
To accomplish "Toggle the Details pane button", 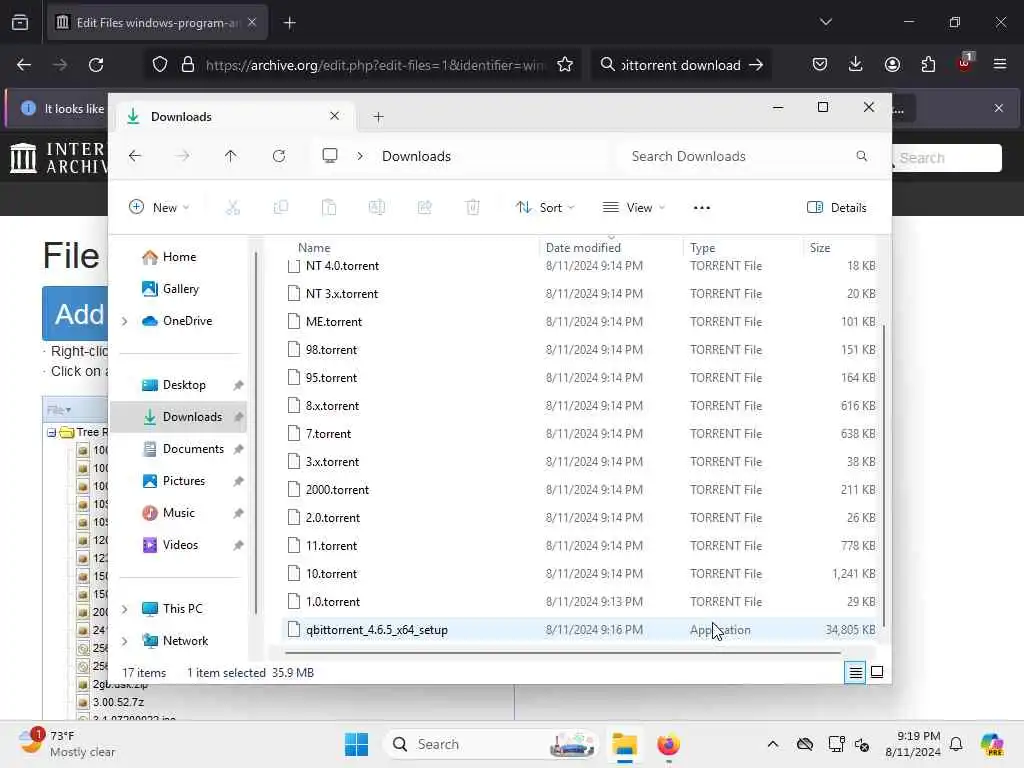I will coord(837,208).
